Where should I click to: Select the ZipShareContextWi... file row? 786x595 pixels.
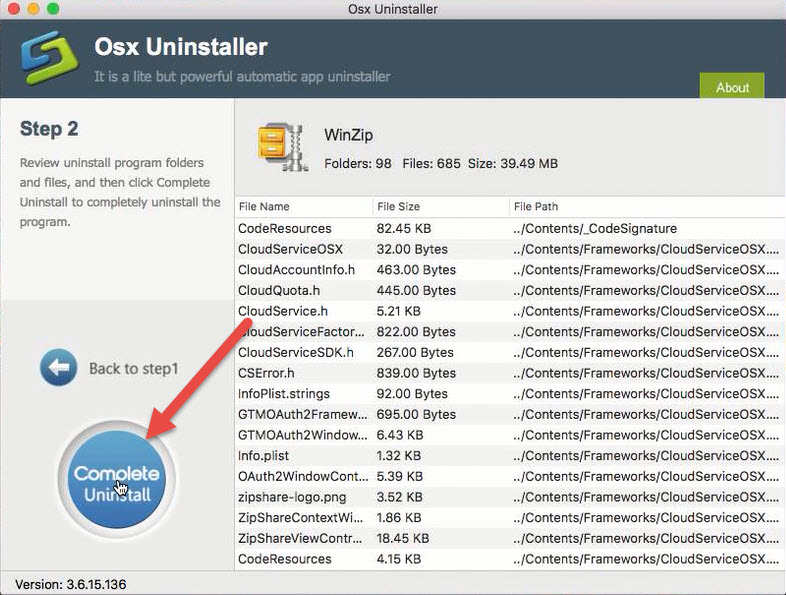pos(510,518)
